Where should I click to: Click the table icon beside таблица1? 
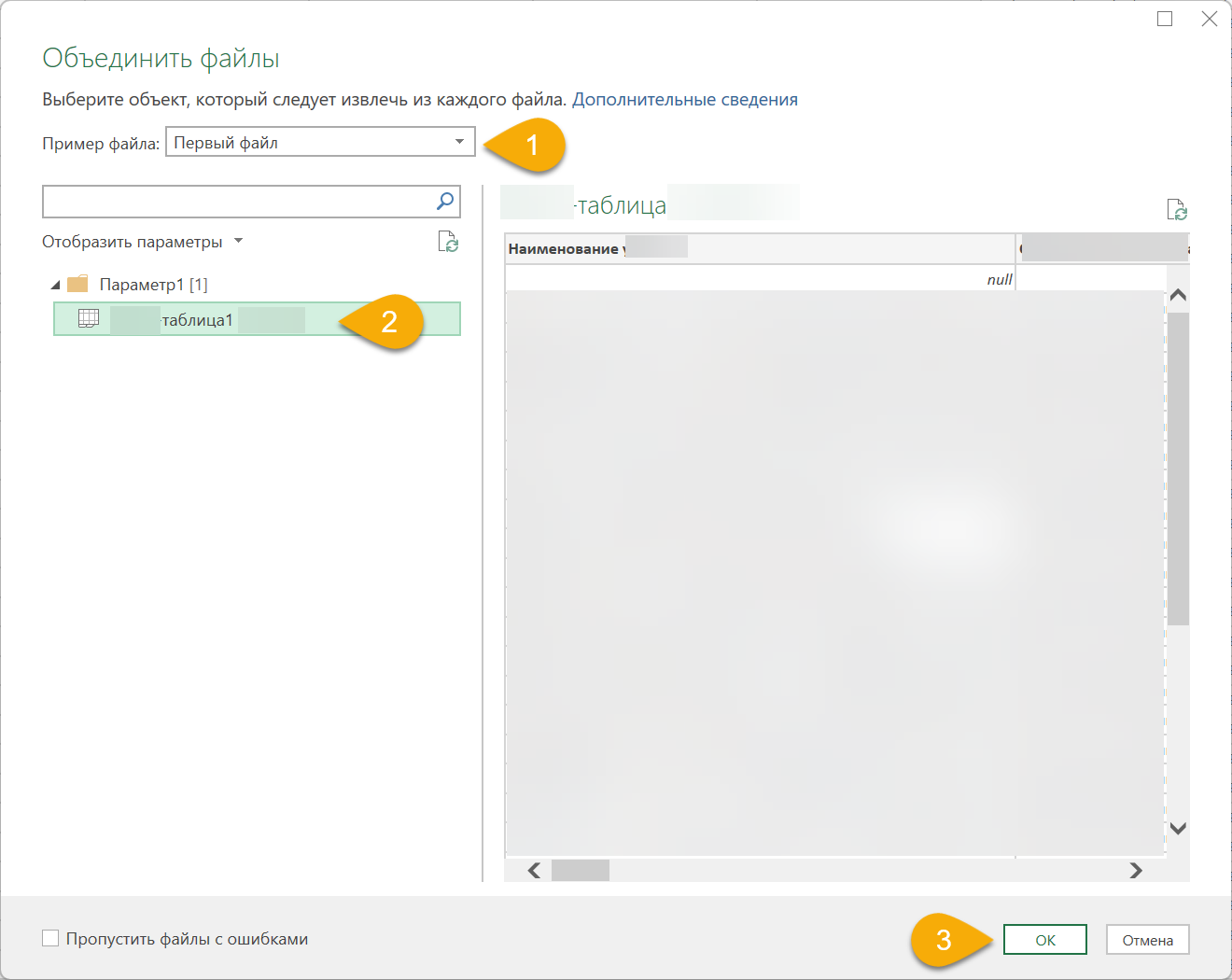89,318
